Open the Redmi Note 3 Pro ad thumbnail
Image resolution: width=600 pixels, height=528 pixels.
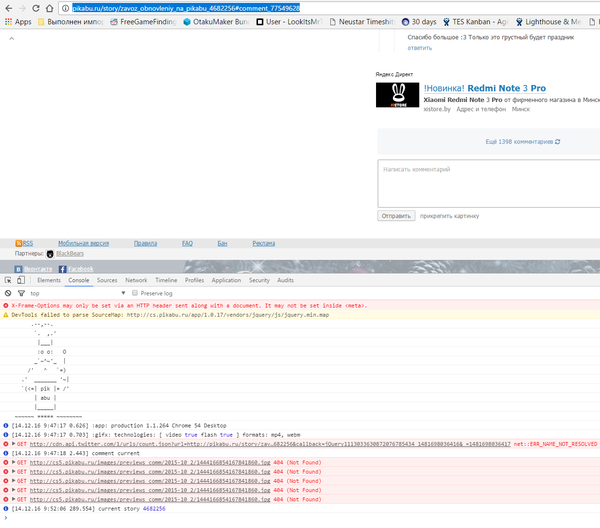pos(397,95)
